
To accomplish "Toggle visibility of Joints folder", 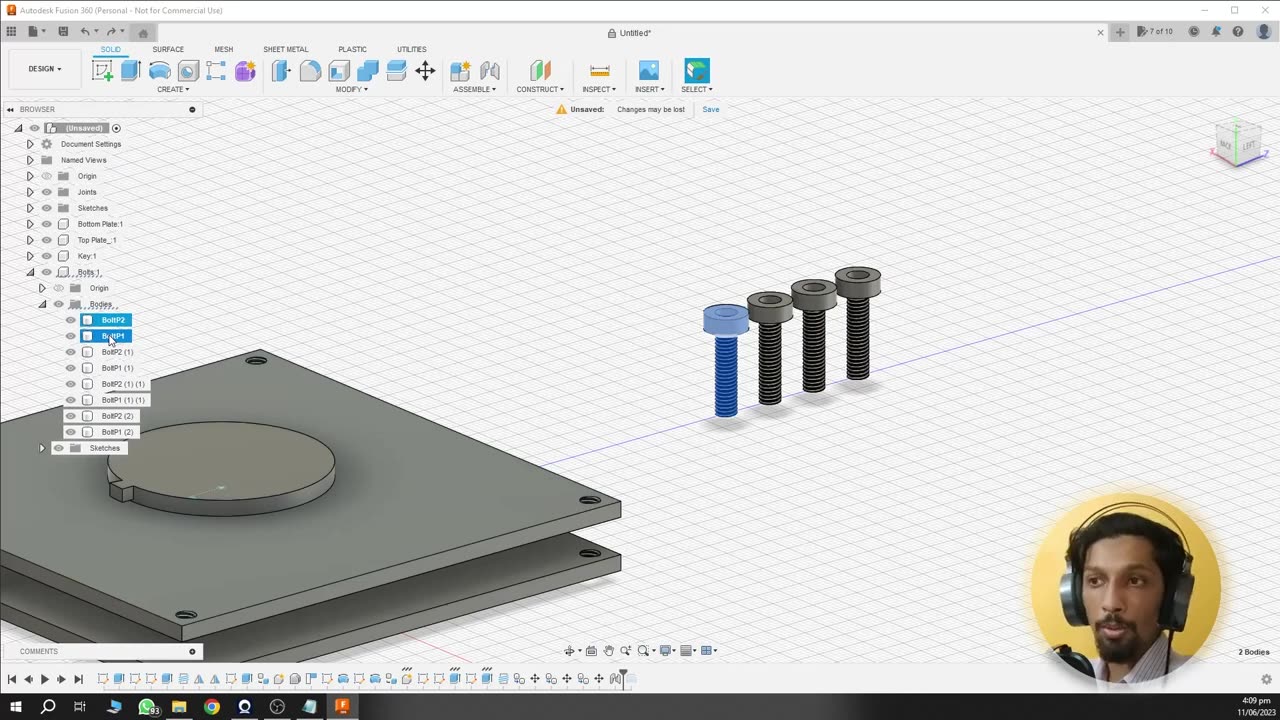I will 47,192.
